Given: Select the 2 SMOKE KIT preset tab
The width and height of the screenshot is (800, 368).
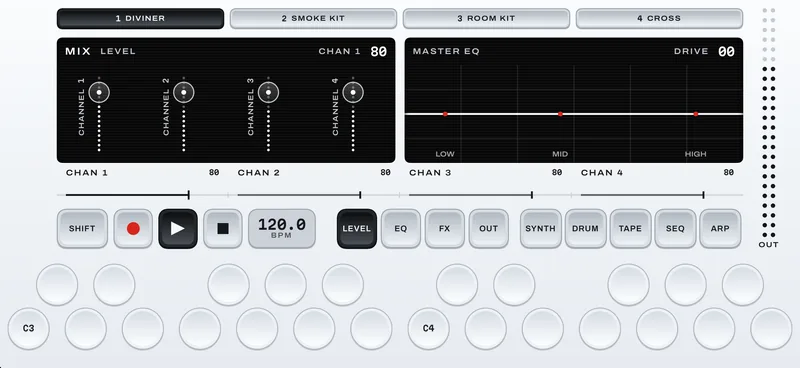Looking at the screenshot, I should tap(313, 18).
